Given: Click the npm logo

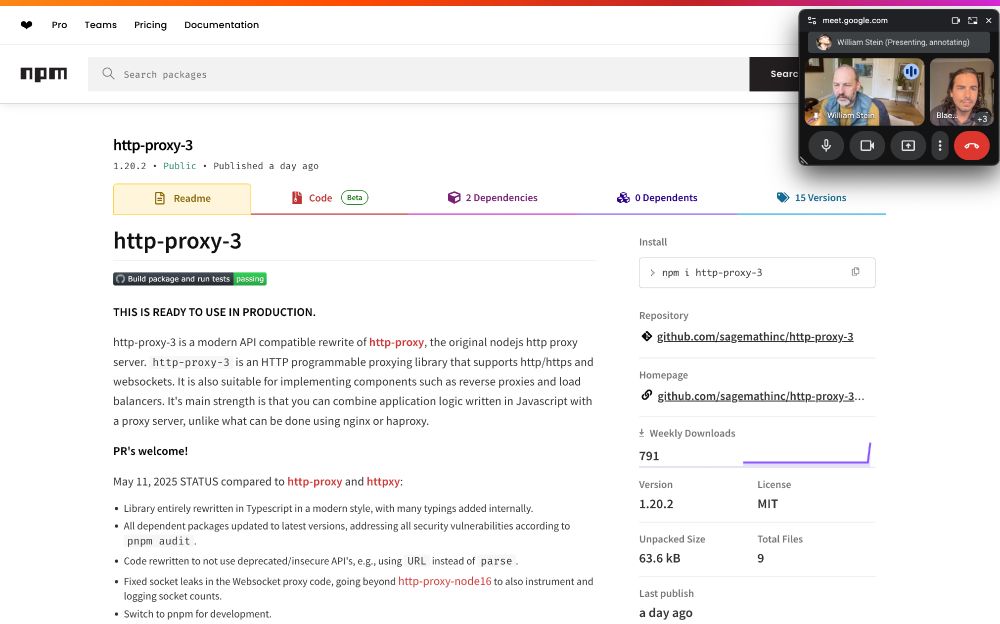Looking at the screenshot, I should click(43, 74).
